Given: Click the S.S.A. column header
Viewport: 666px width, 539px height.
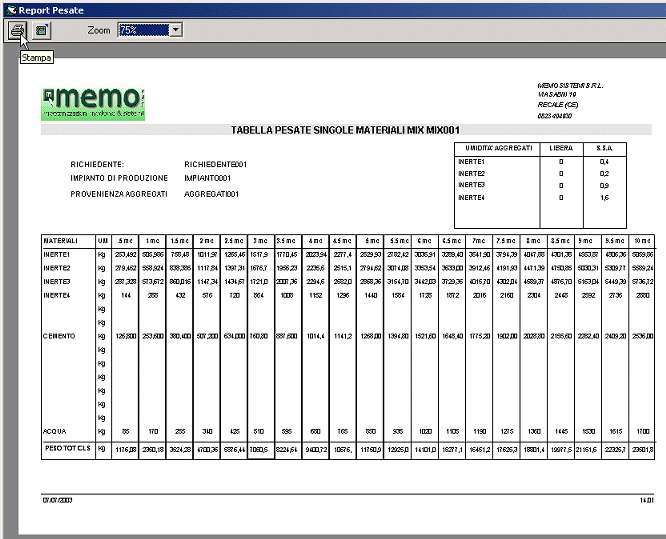Looking at the screenshot, I should [x=604, y=148].
